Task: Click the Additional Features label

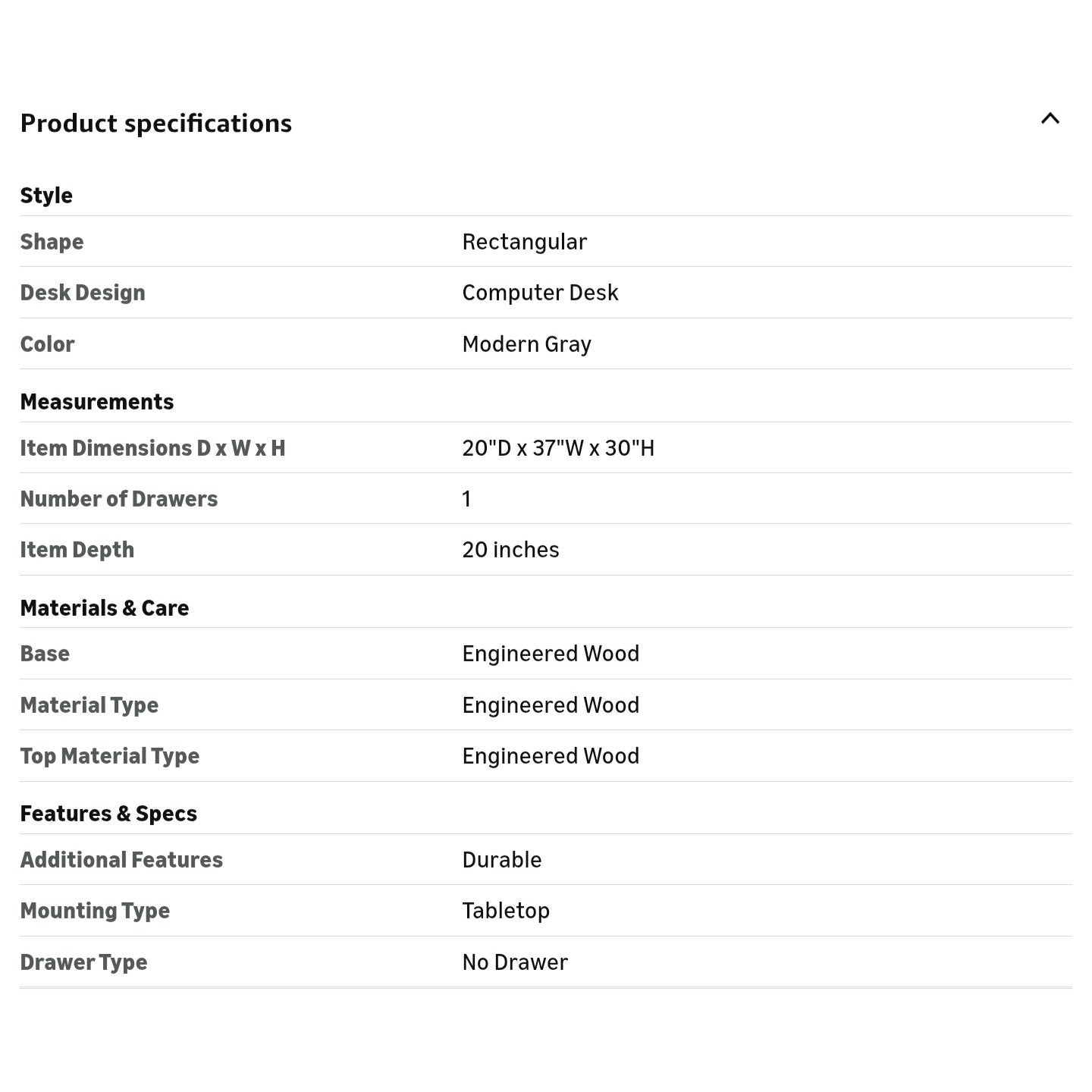Action: click(x=121, y=860)
